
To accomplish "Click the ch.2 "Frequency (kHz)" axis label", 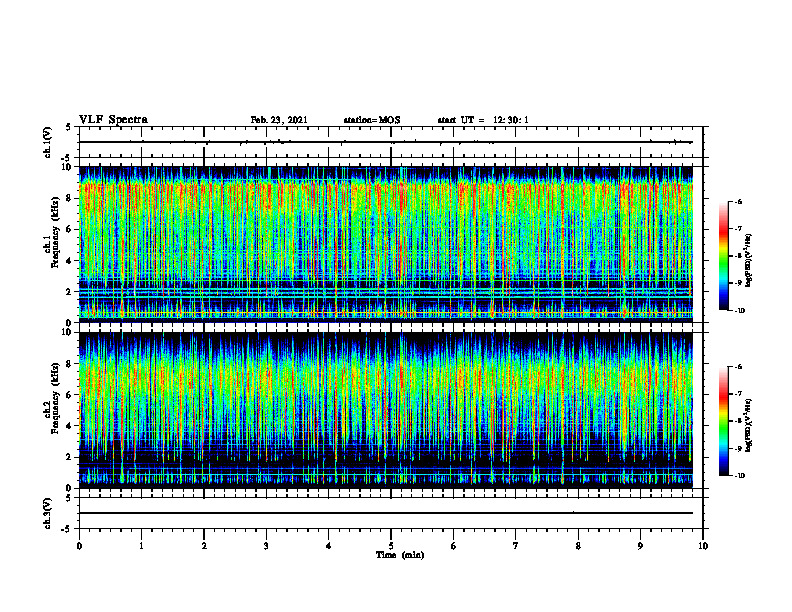I will (55, 398).
